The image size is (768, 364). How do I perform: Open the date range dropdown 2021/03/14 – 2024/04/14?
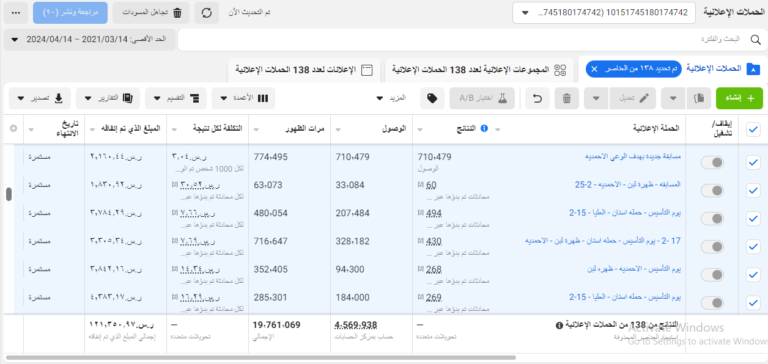click(x=90, y=39)
